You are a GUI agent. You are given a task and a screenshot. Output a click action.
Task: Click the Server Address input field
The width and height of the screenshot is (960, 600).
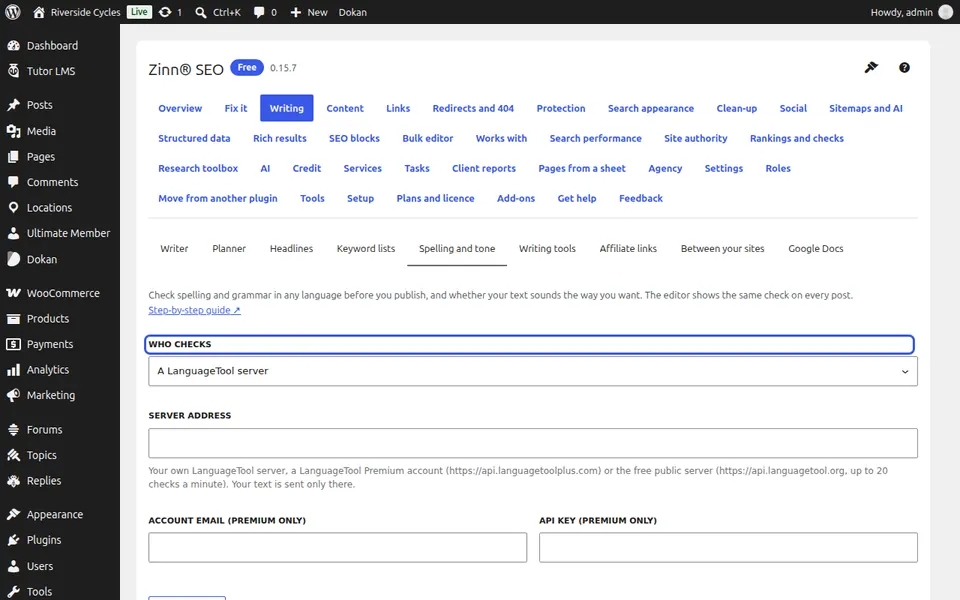533,443
